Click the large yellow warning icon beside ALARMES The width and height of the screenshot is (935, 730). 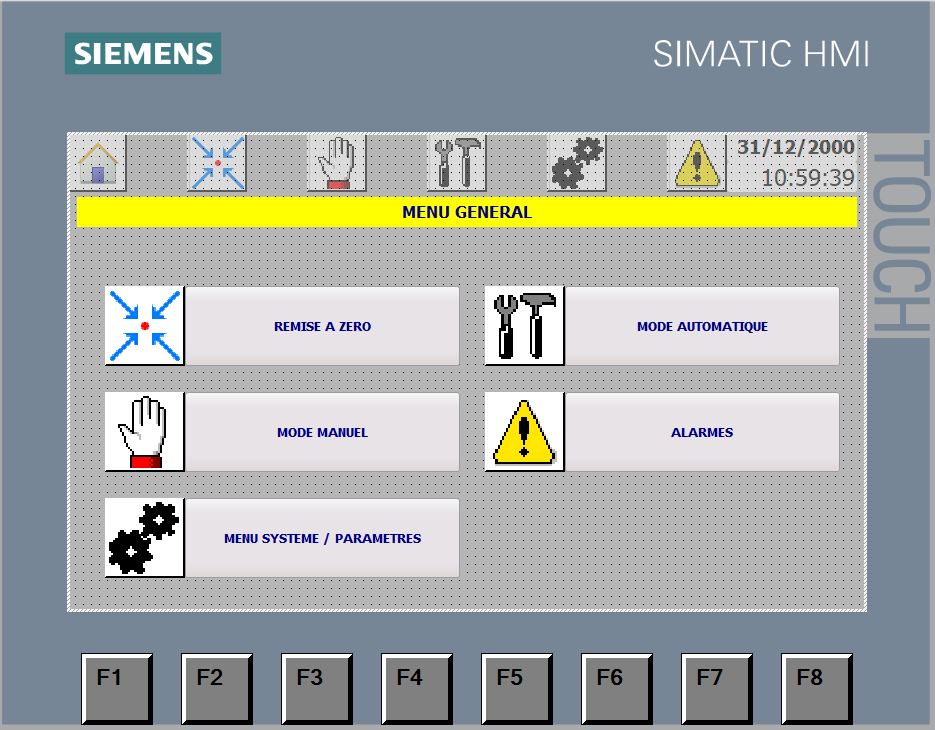[525, 432]
